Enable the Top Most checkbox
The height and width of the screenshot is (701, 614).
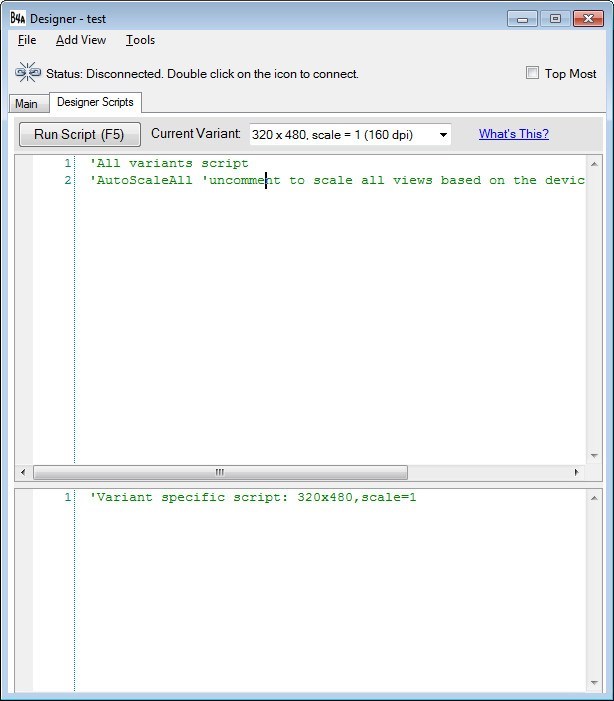click(x=532, y=73)
